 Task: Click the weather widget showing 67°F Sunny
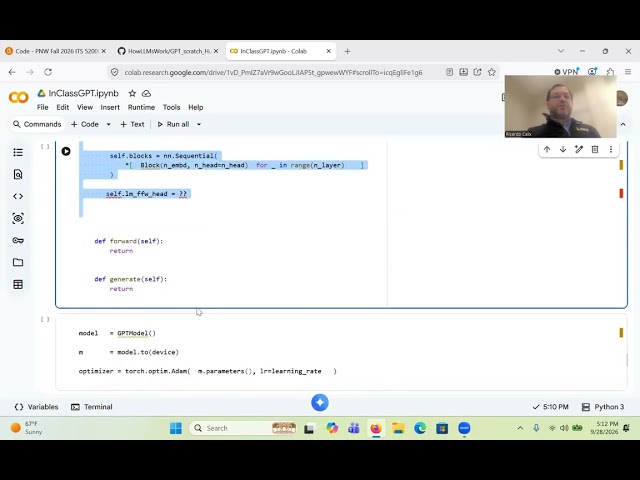(x=27, y=428)
